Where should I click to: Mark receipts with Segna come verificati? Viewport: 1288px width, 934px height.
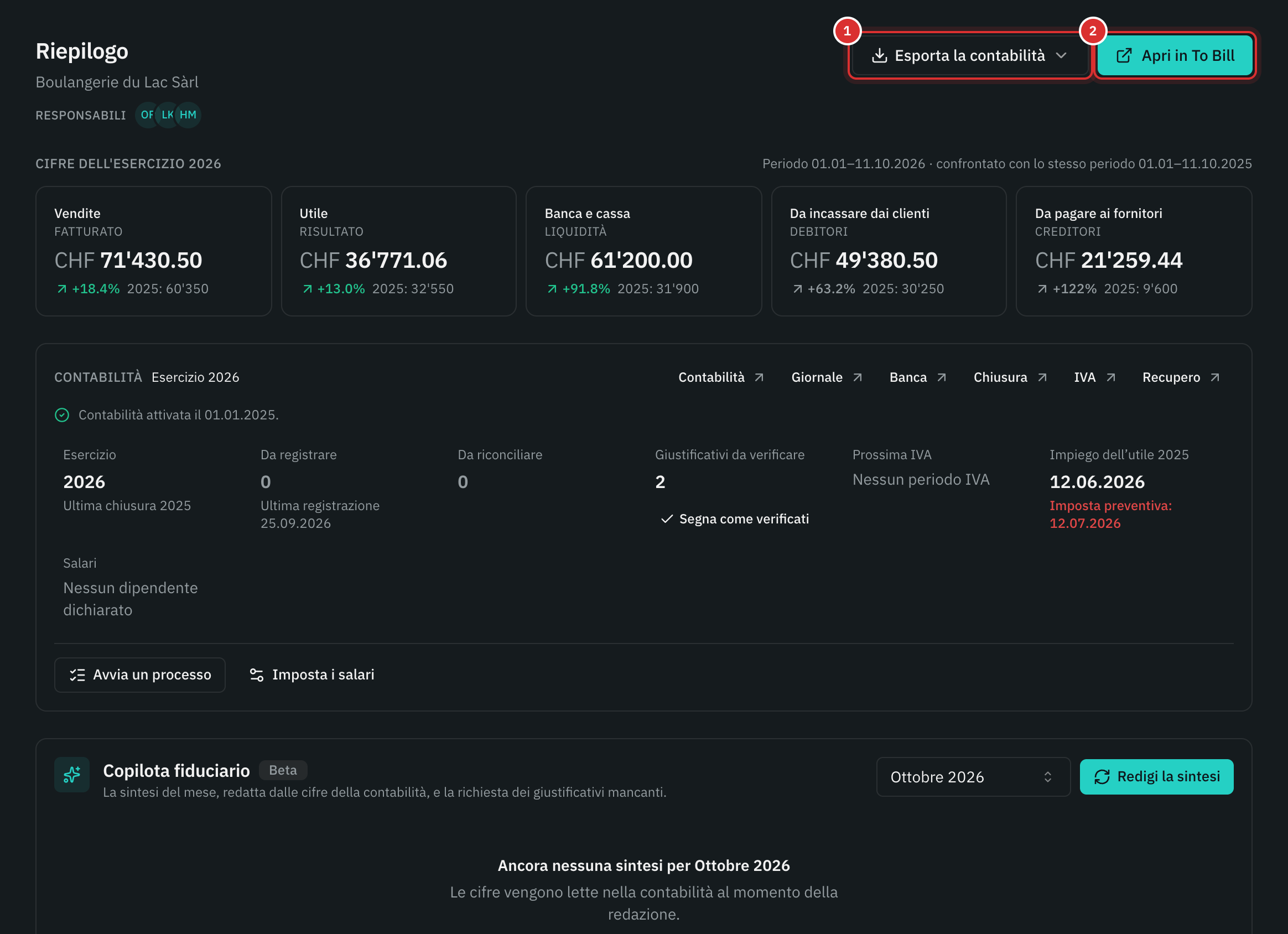735,519
